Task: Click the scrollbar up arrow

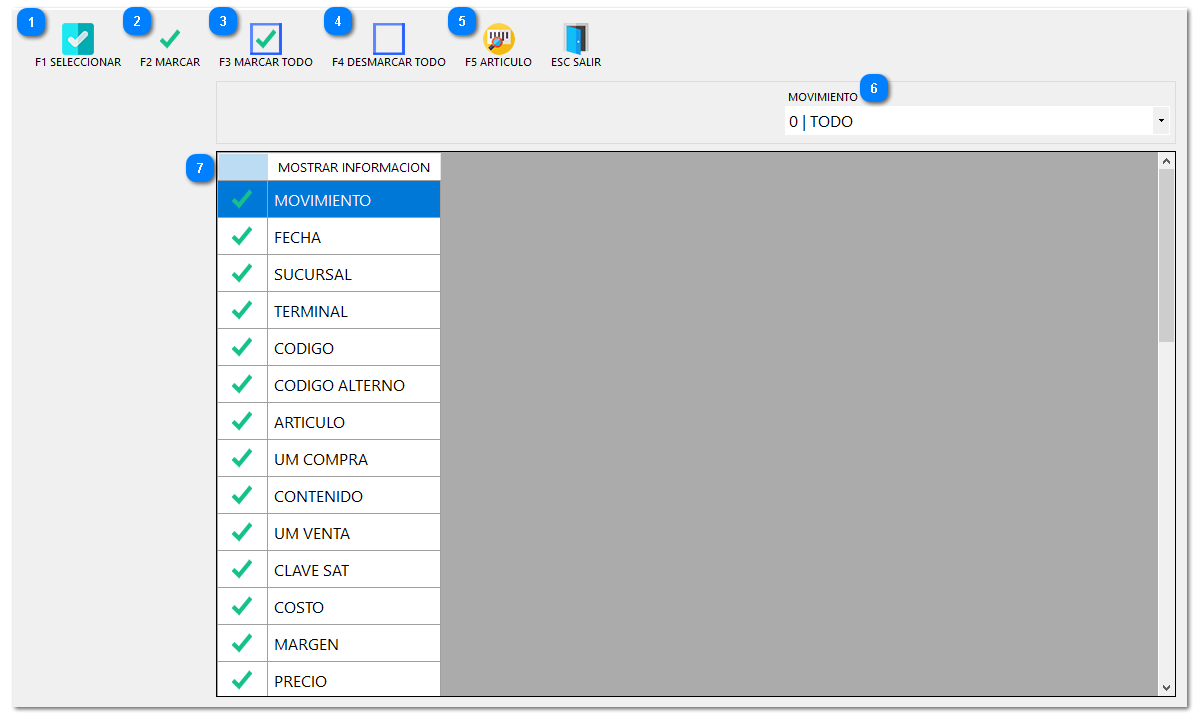Action: (1166, 160)
